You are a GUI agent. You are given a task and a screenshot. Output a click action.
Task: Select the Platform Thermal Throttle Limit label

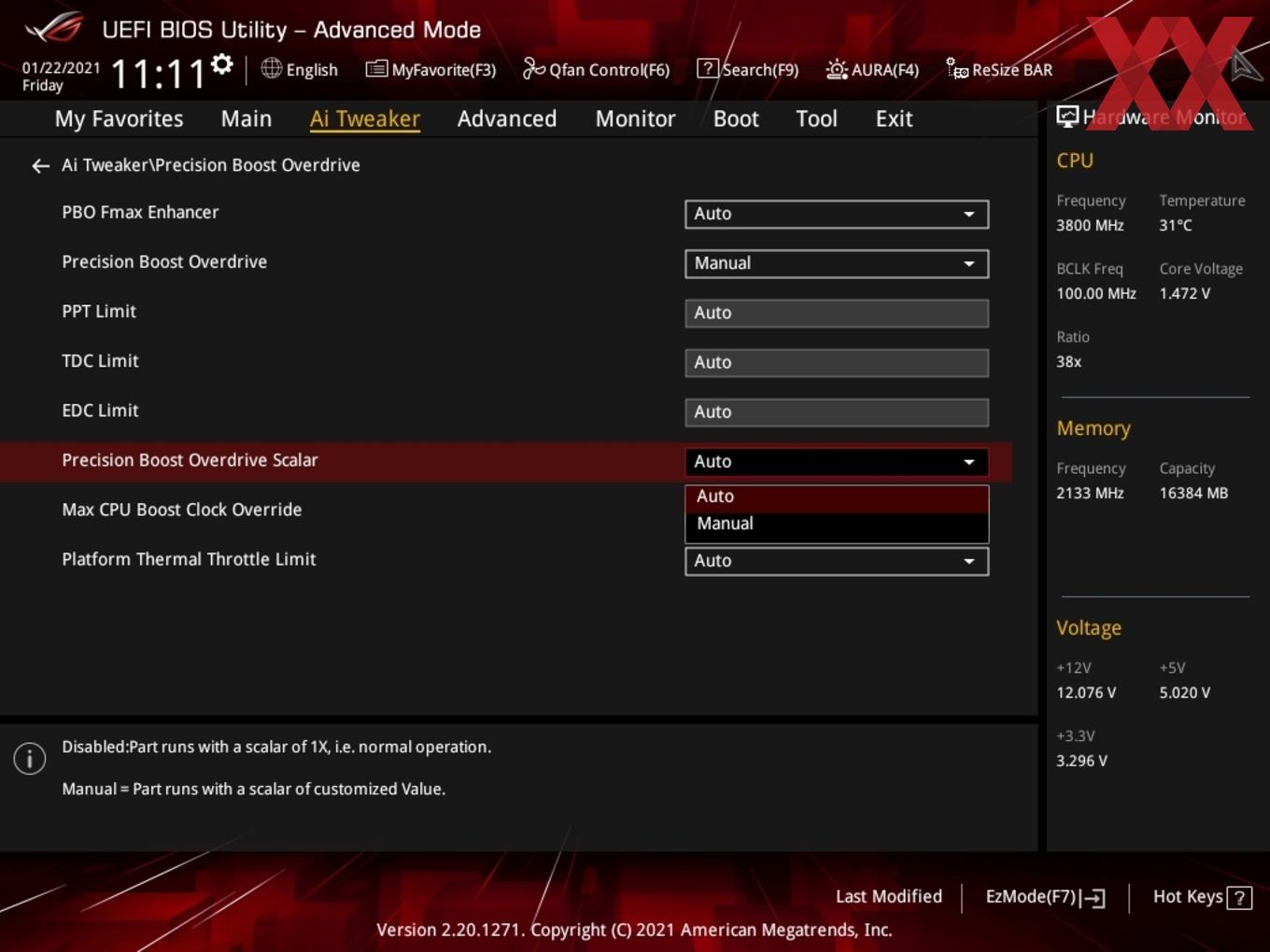point(189,559)
